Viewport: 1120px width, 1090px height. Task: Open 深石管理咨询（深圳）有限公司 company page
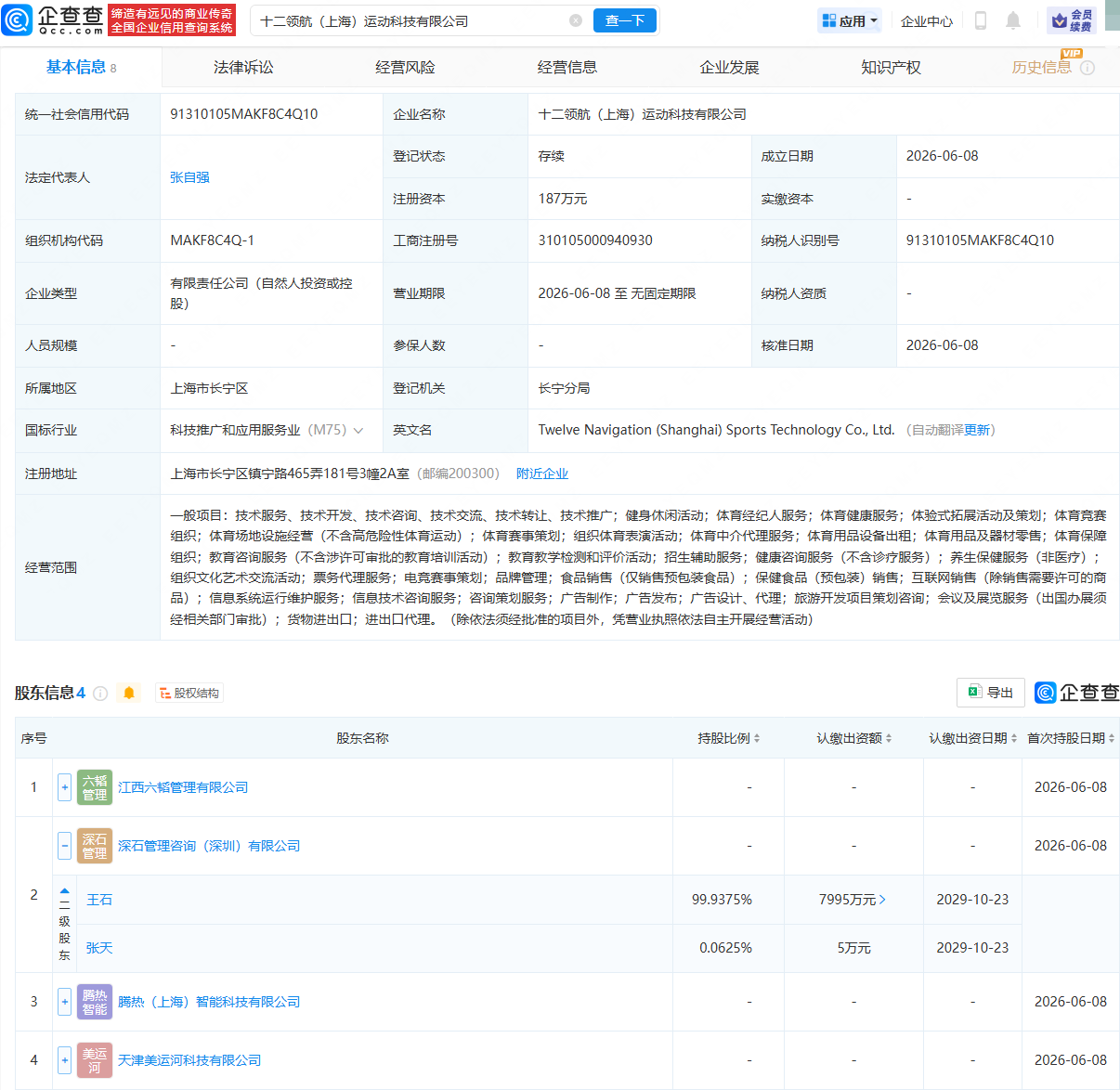tap(209, 846)
